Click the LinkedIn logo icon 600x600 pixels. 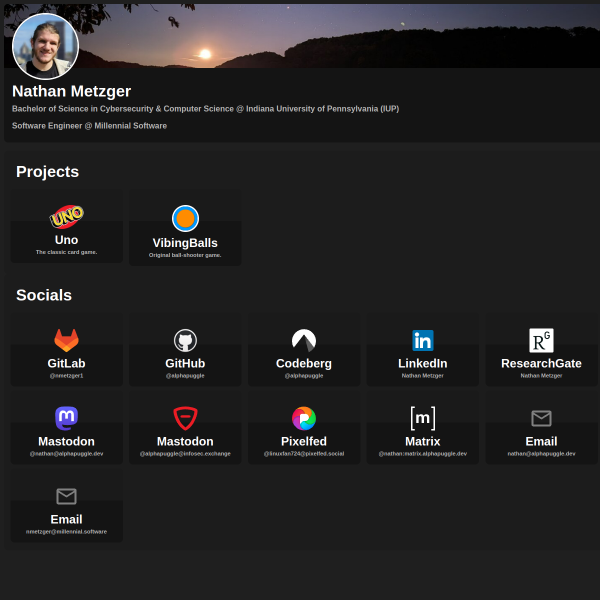423,340
